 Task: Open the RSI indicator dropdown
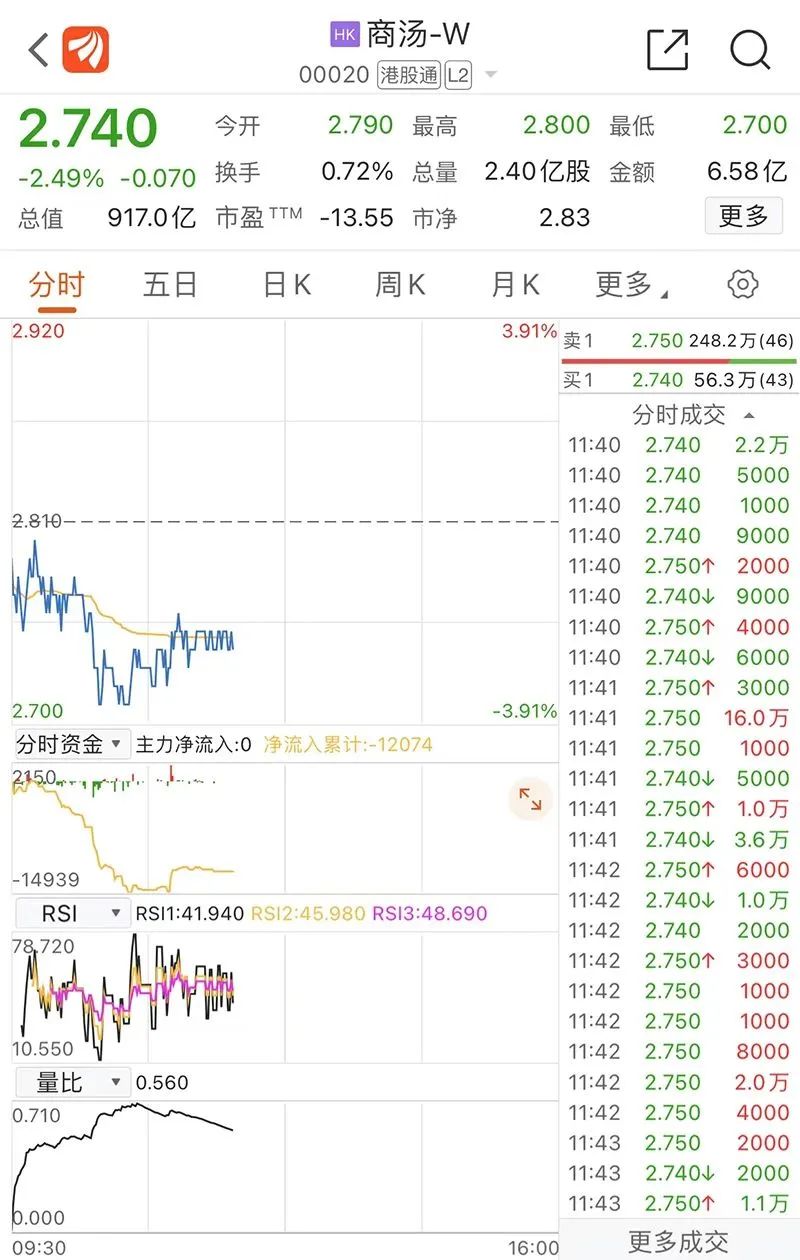pos(70,913)
